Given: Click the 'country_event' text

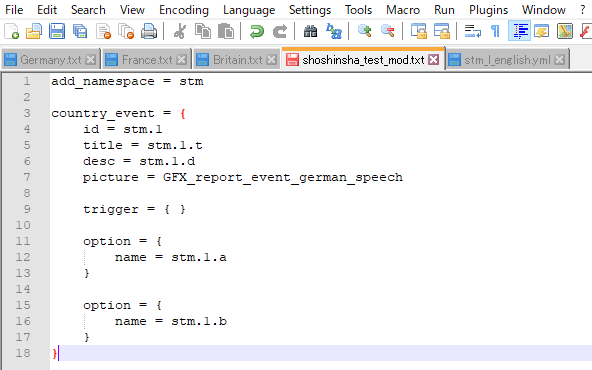Looking at the screenshot, I should 103,114.
